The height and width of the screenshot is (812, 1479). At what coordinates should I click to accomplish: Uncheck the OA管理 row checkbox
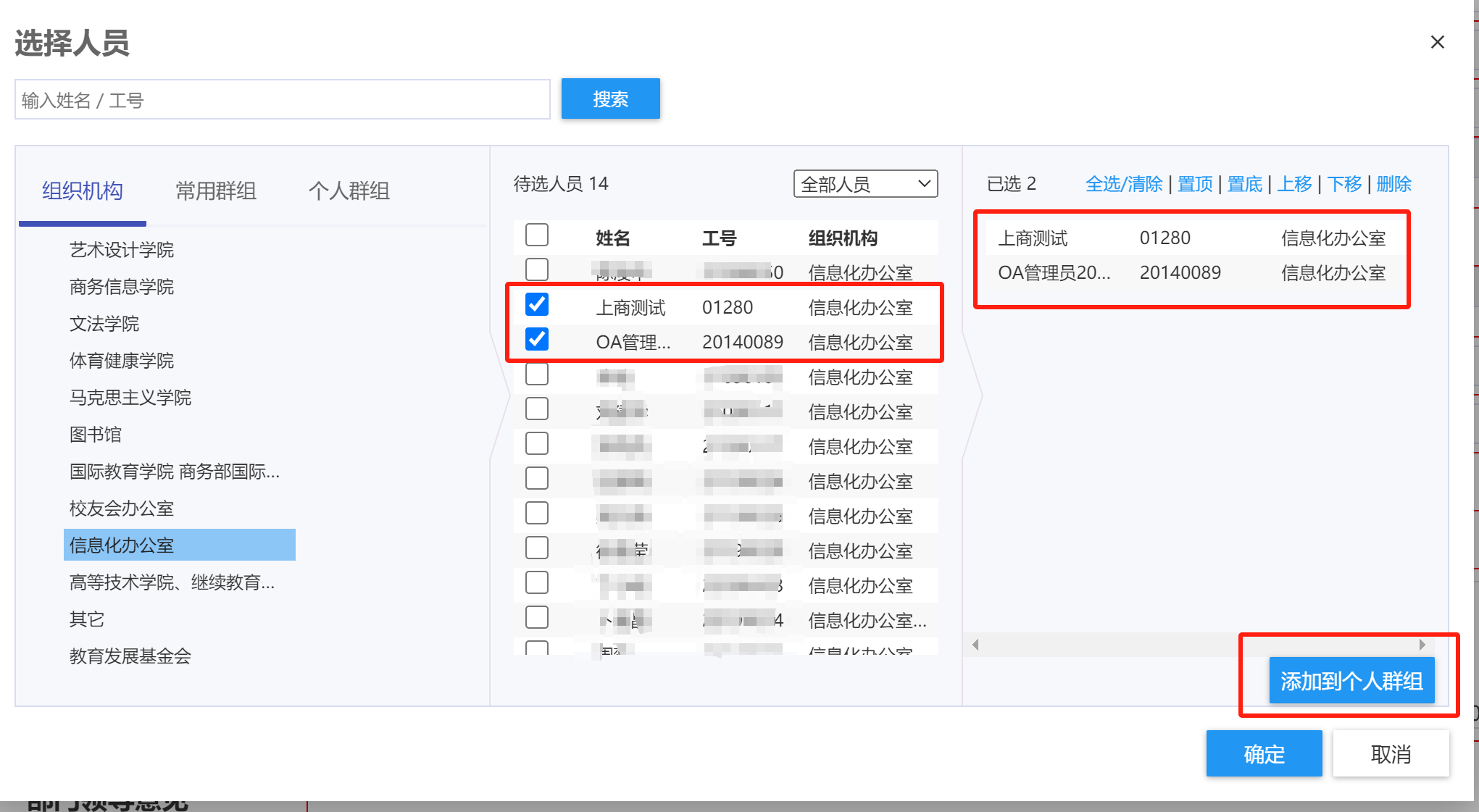pyautogui.click(x=537, y=339)
